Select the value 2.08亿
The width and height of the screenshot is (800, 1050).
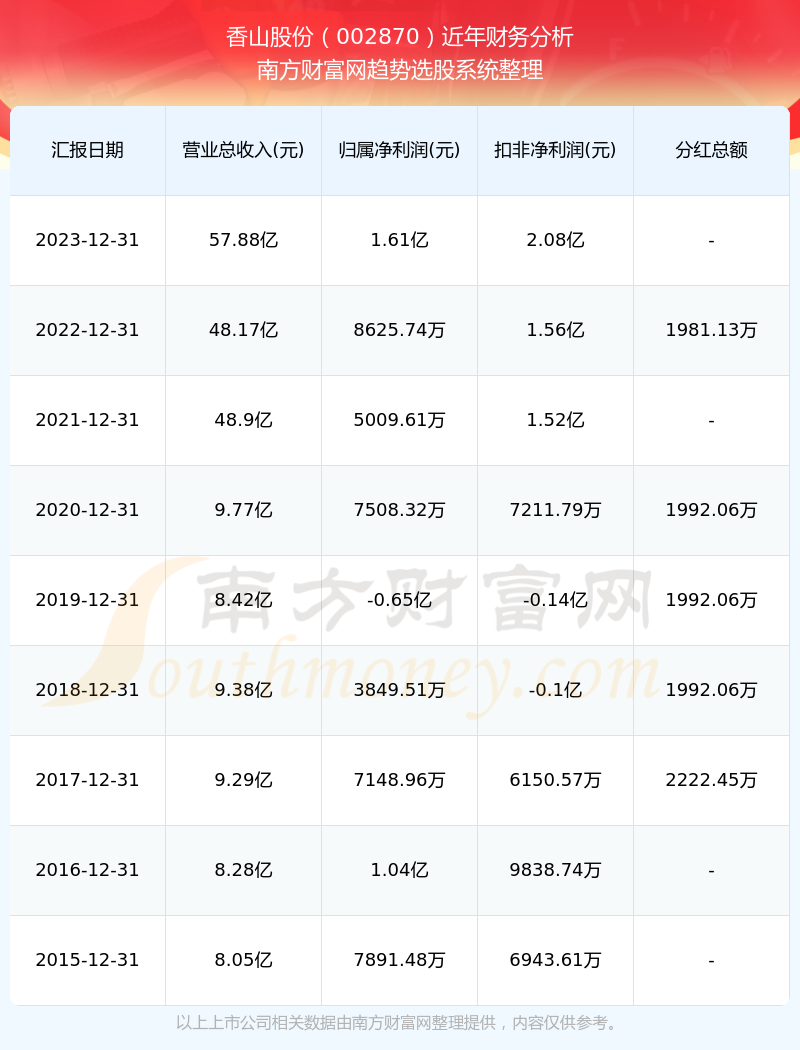coord(556,240)
